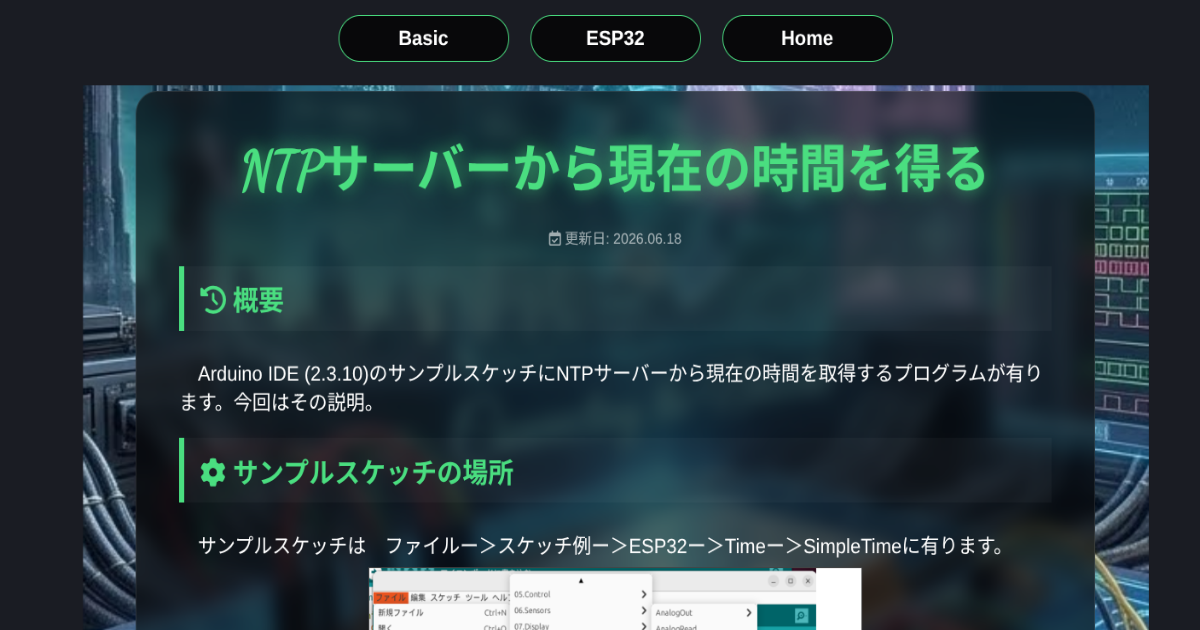
Task: Click the gear icon beside サンプルスケッチの場所
Action: pyautogui.click(x=212, y=472)
